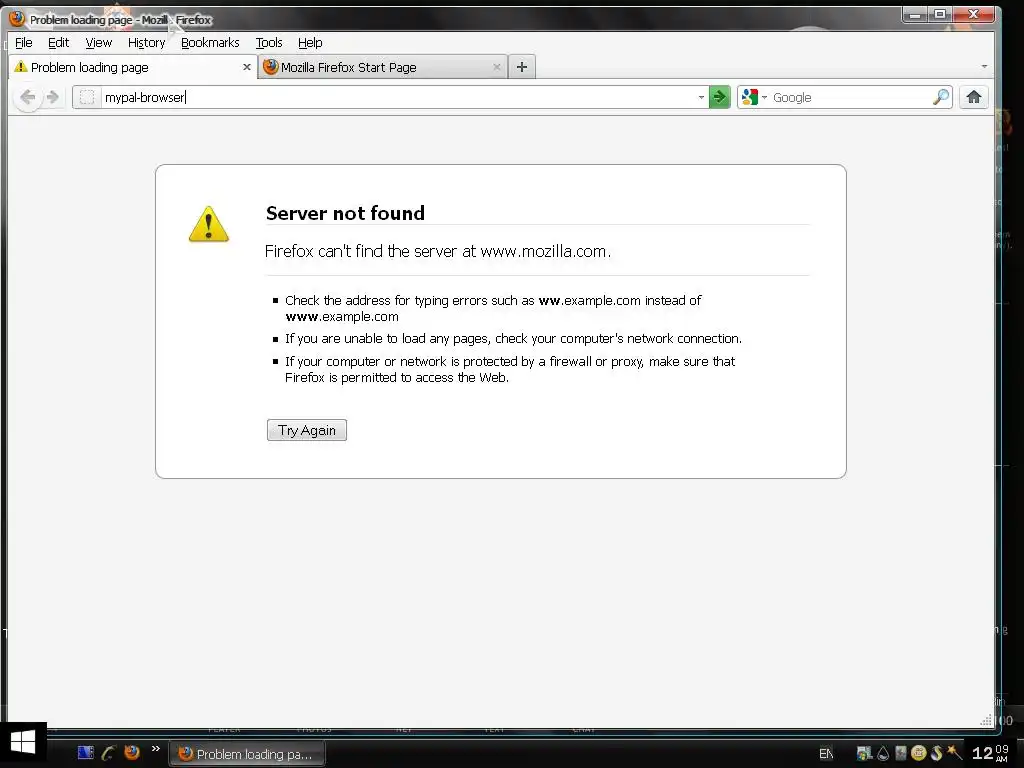Screen dimensions: 1024x768
Task: Click the page identity icon in the URL bar
Action: point(87,97)
